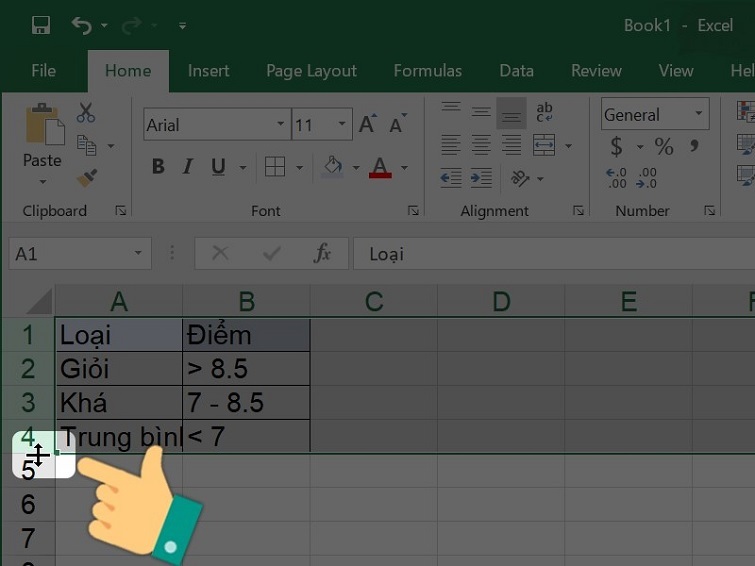Image resolution: width=755 pixels, height=566 pixels.
Task: Switch to the Home tab
Action: click(x=128, y=71)
